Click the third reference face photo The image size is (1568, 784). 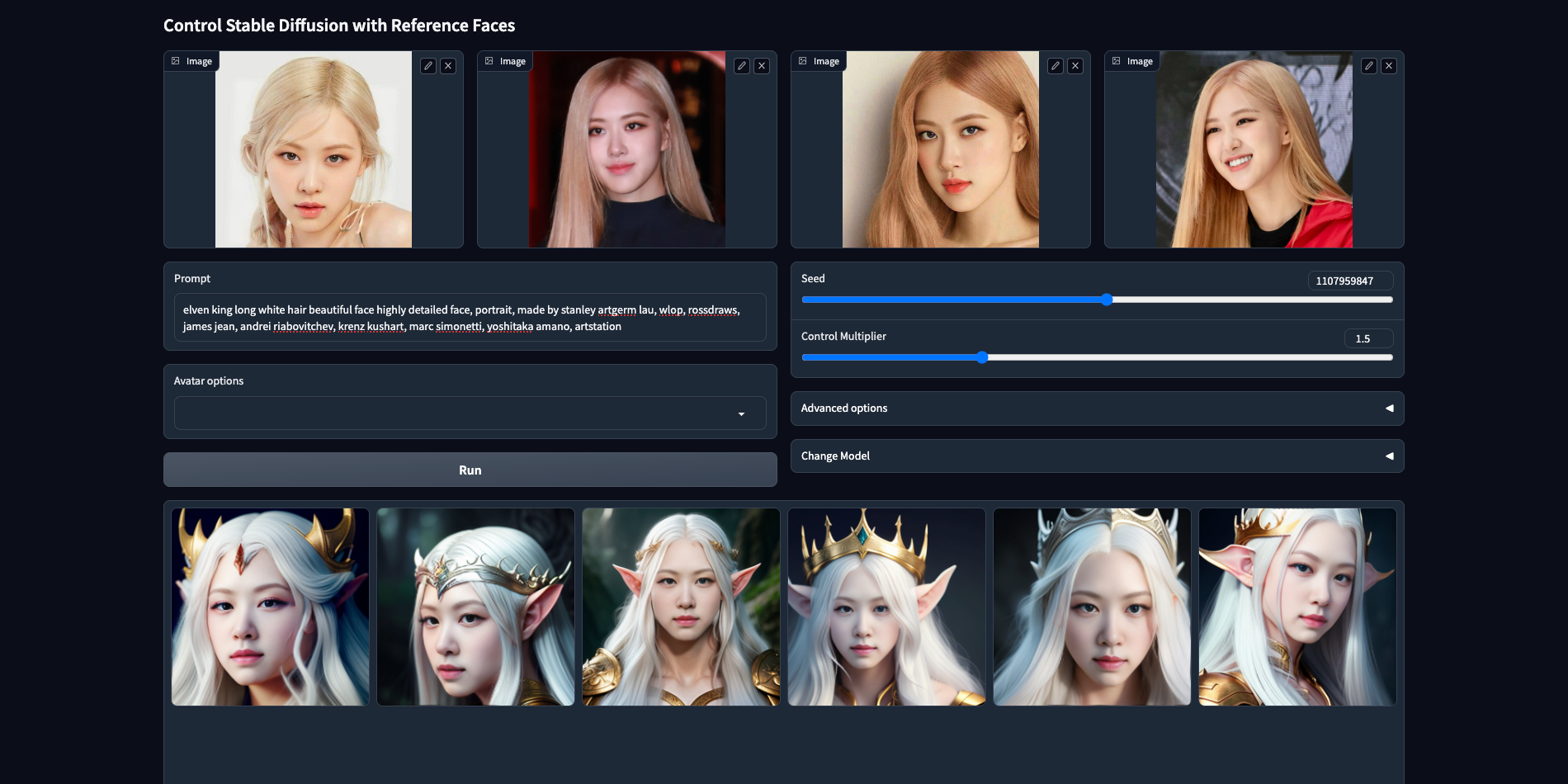tap(941, 149)
